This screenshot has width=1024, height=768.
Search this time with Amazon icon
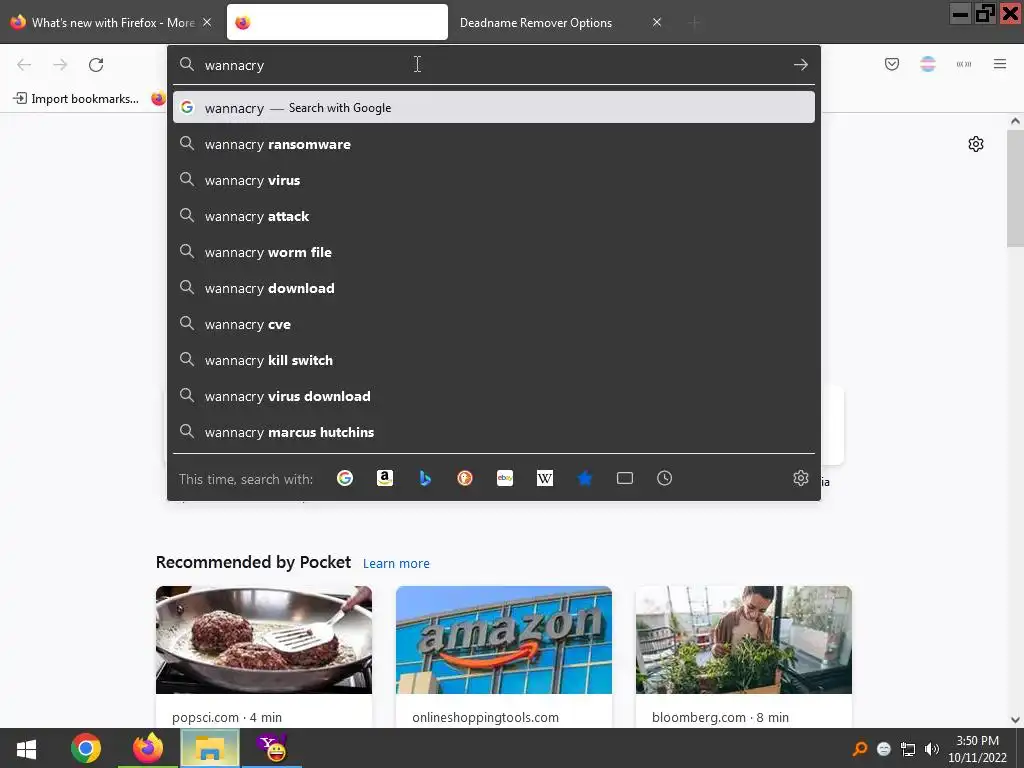(385, 478)
